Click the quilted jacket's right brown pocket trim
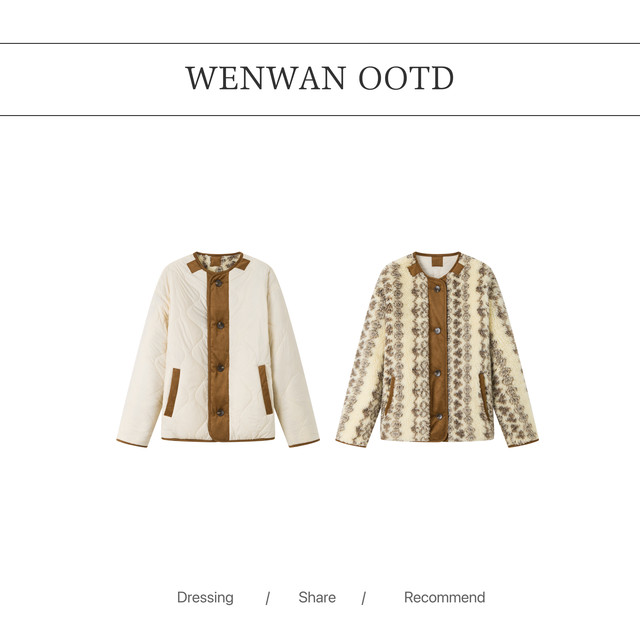The width and height of the screenshot is (640, 640). pos(266,389)
